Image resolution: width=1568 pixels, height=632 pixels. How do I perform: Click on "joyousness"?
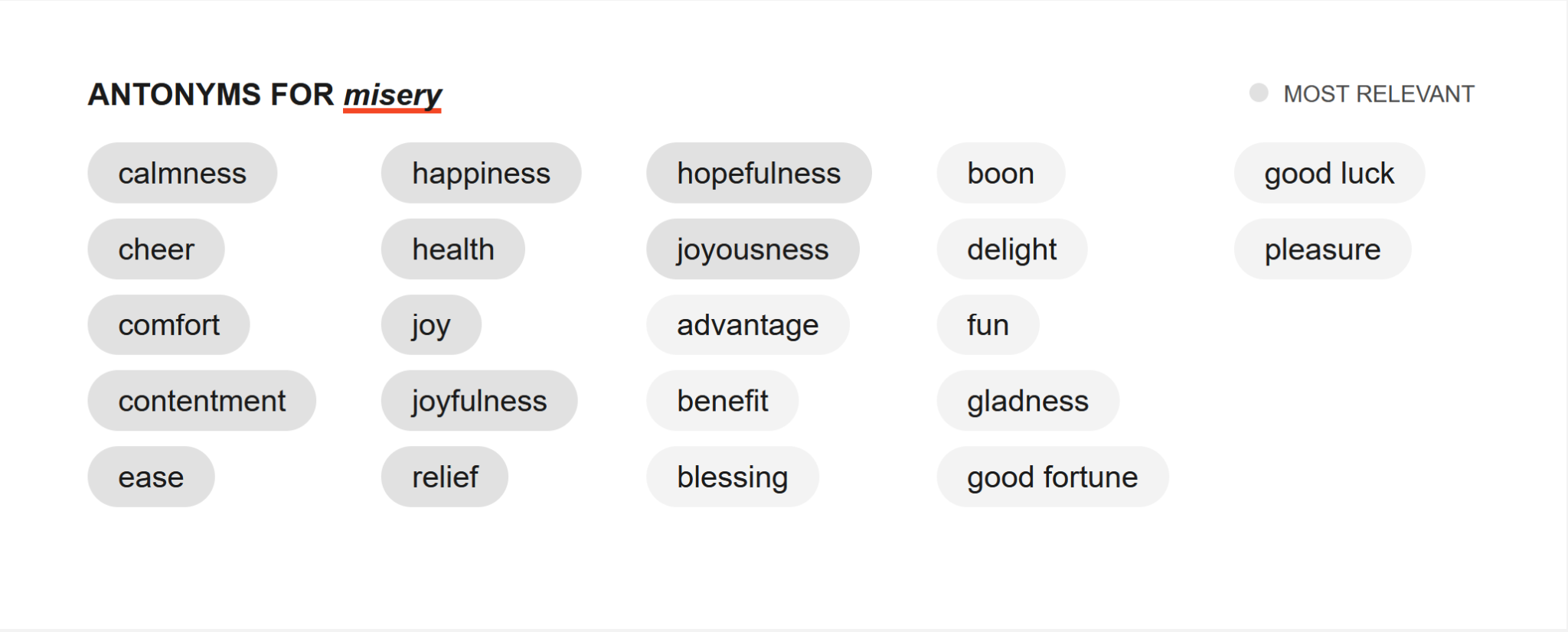pos(753,249)
